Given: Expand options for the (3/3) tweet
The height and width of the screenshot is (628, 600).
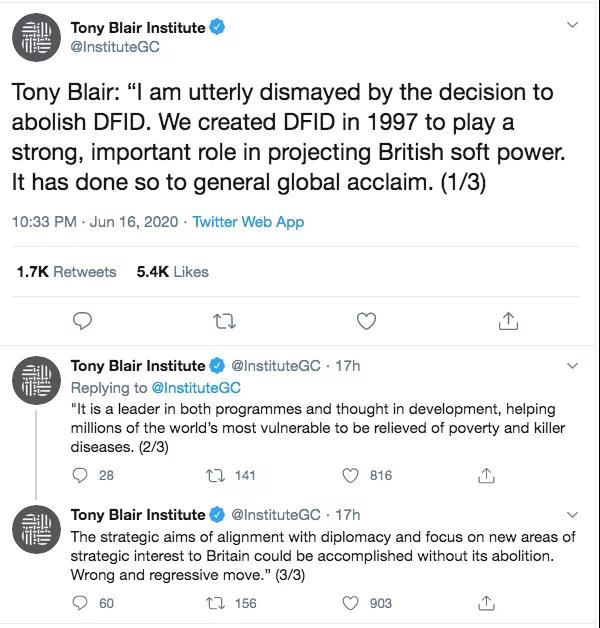Looking at the screenshot, I should [571, 513].
